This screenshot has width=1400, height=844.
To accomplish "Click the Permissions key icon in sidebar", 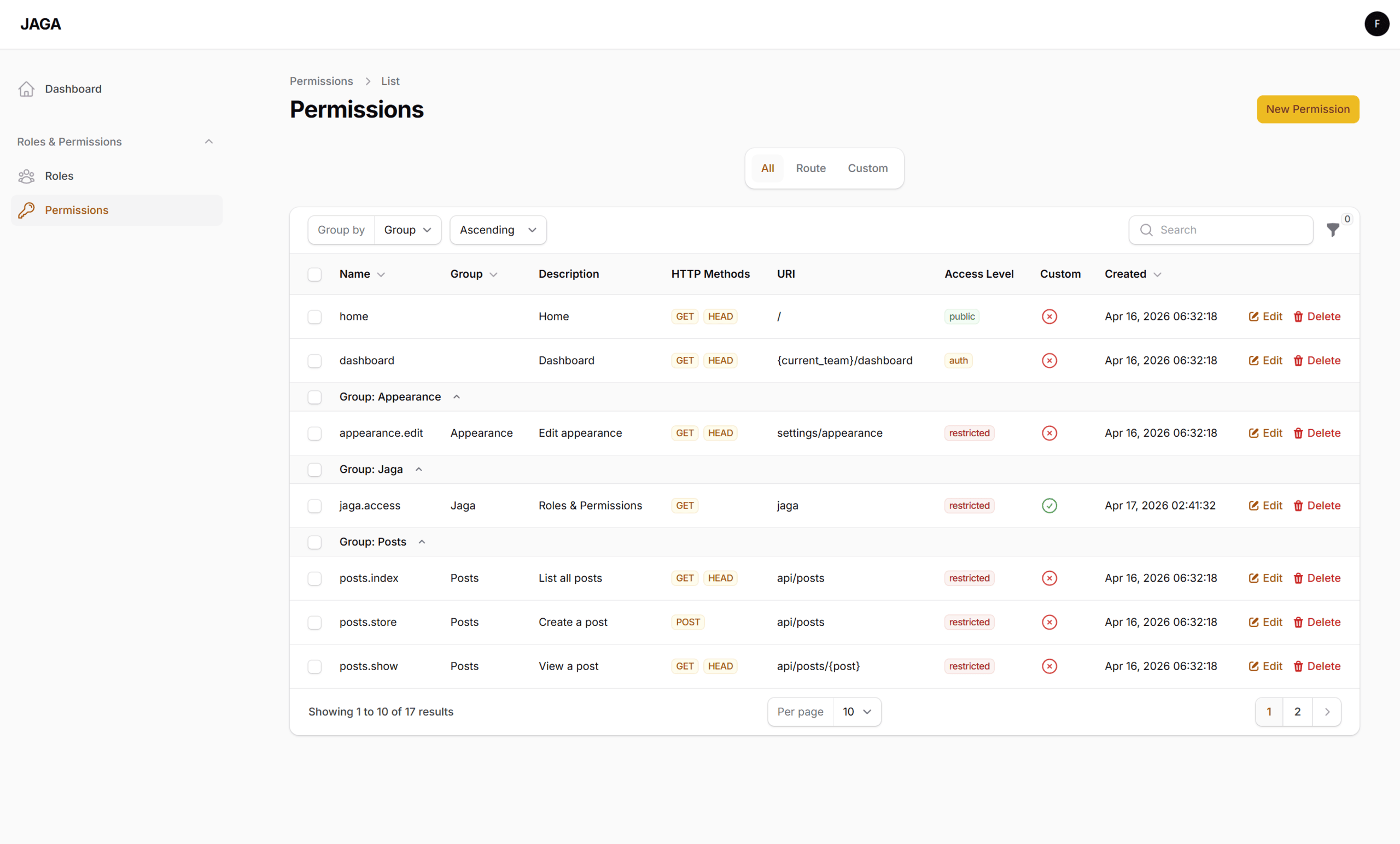I will pos(26,210).
